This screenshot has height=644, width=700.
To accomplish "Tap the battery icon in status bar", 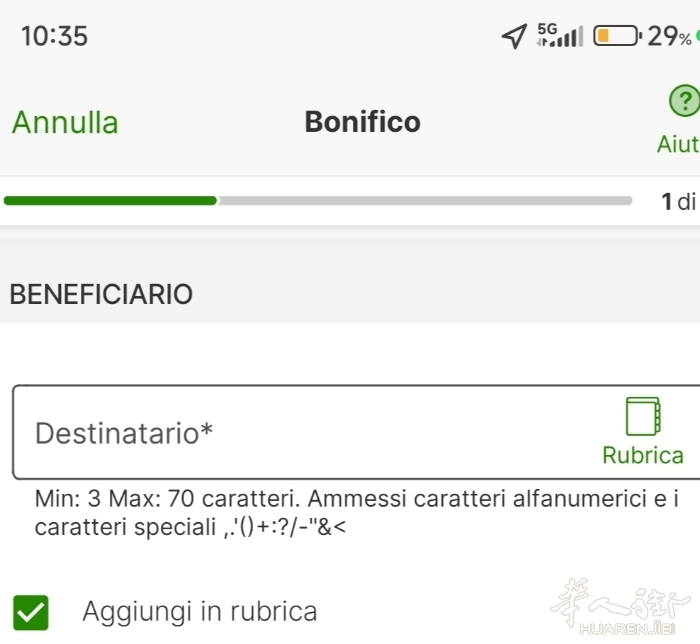I will (x=617, y=37).
